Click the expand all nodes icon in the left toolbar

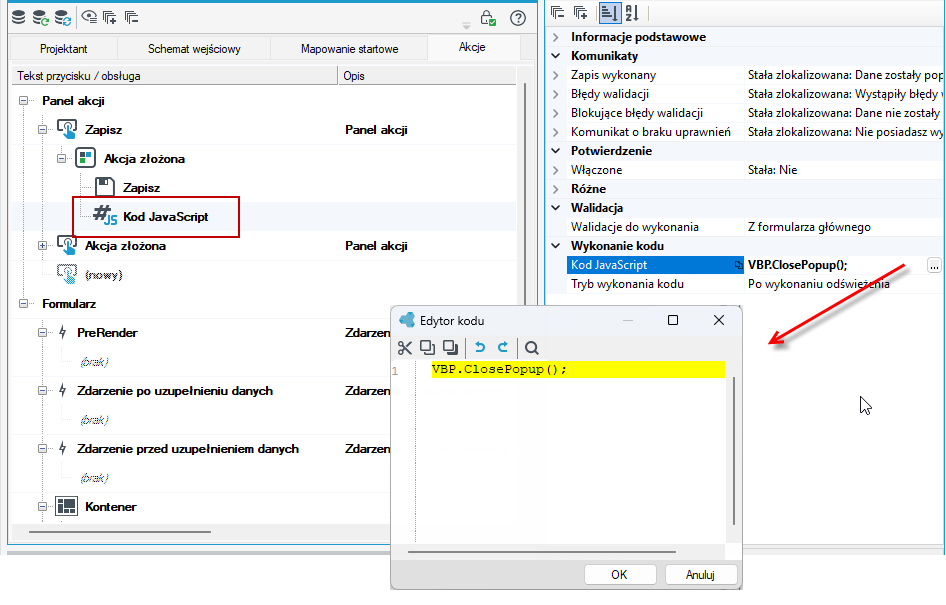pyautogui.click(x=110, y=17)
